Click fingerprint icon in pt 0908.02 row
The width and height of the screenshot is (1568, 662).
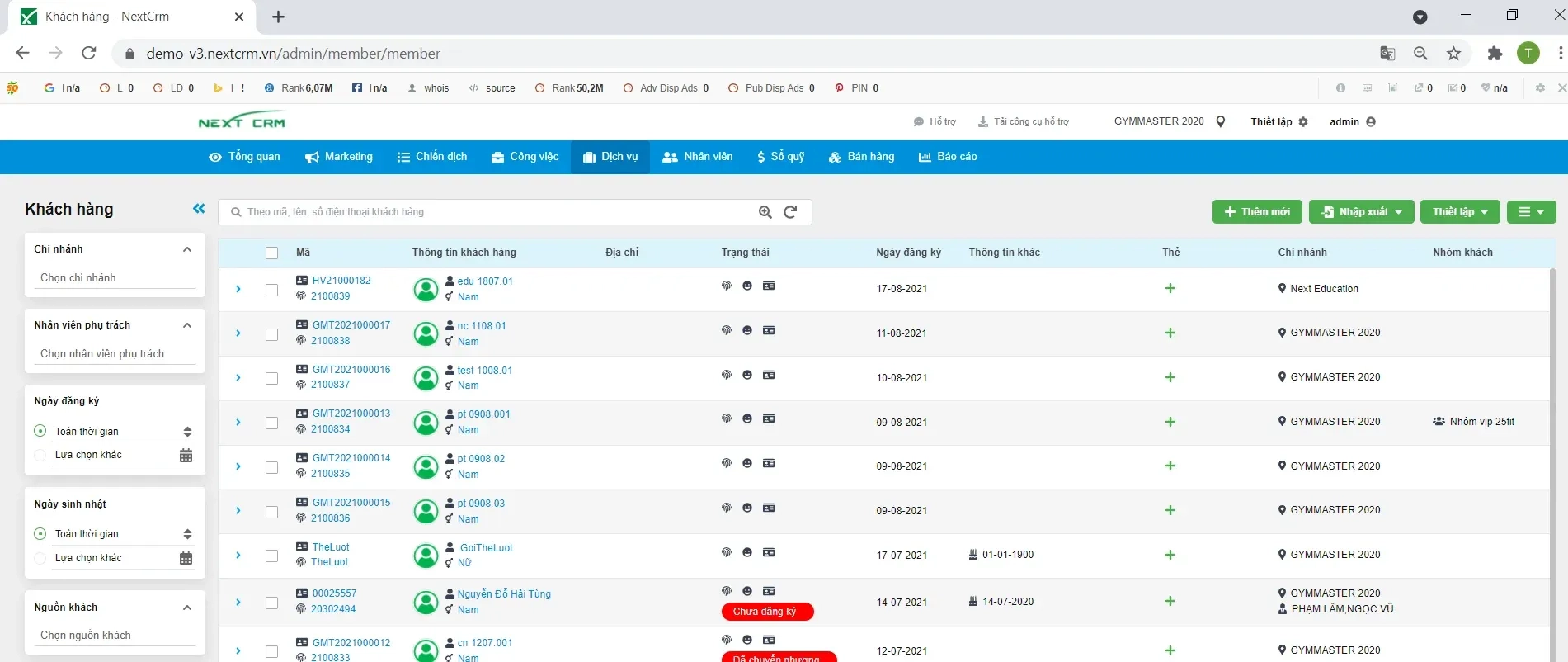727,463
